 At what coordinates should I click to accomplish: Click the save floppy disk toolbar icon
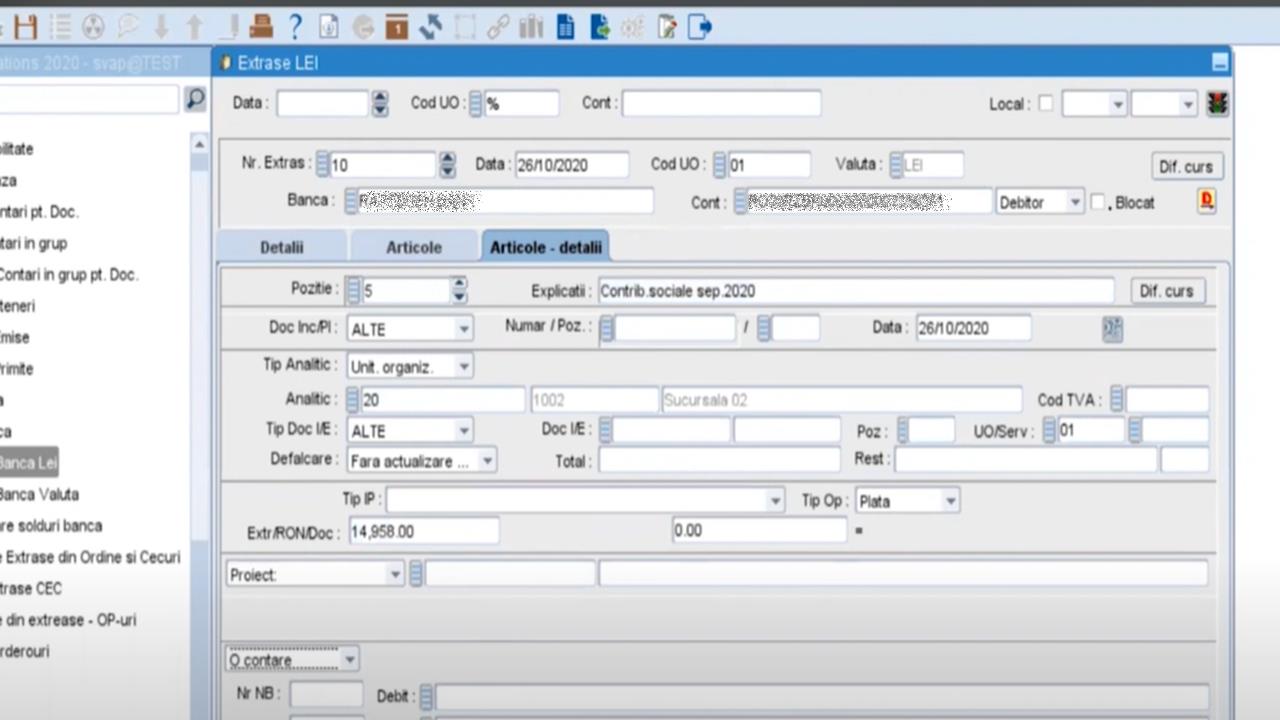point(26,27)
